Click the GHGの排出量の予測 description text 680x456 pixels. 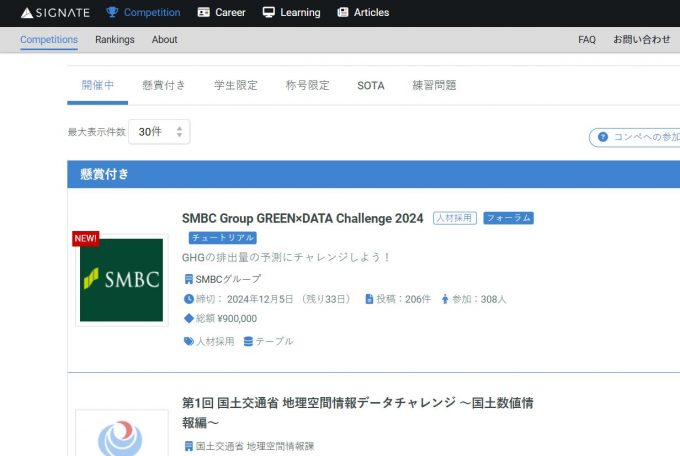(x=286, y=257)
